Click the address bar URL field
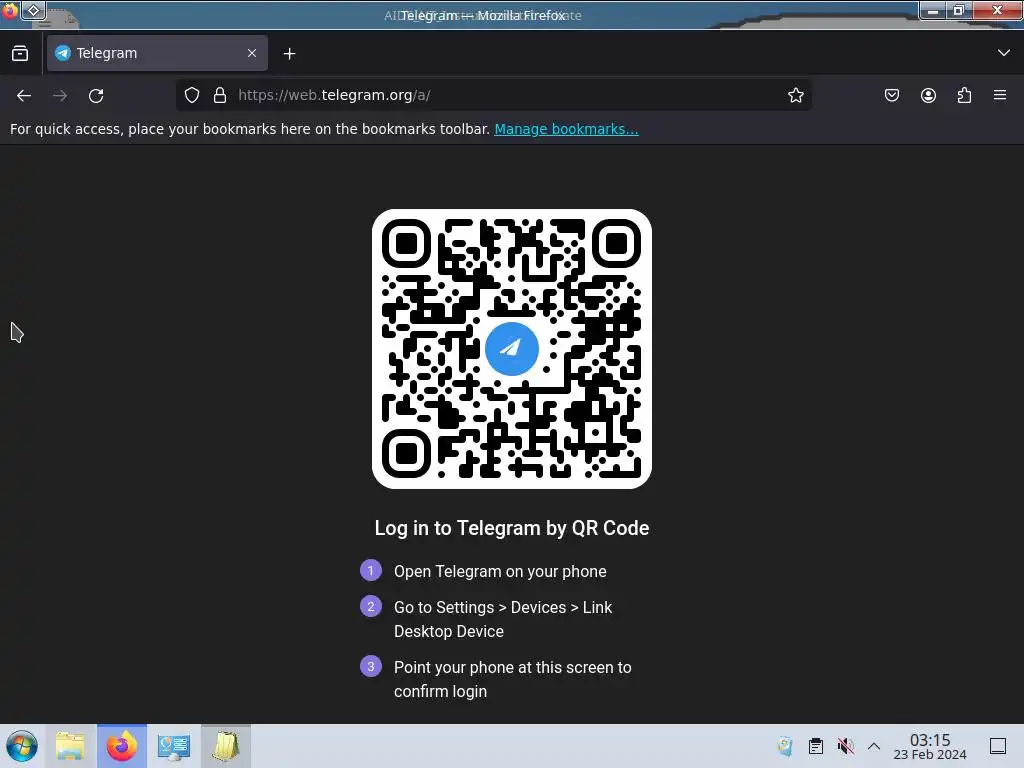 click(494, 95)
